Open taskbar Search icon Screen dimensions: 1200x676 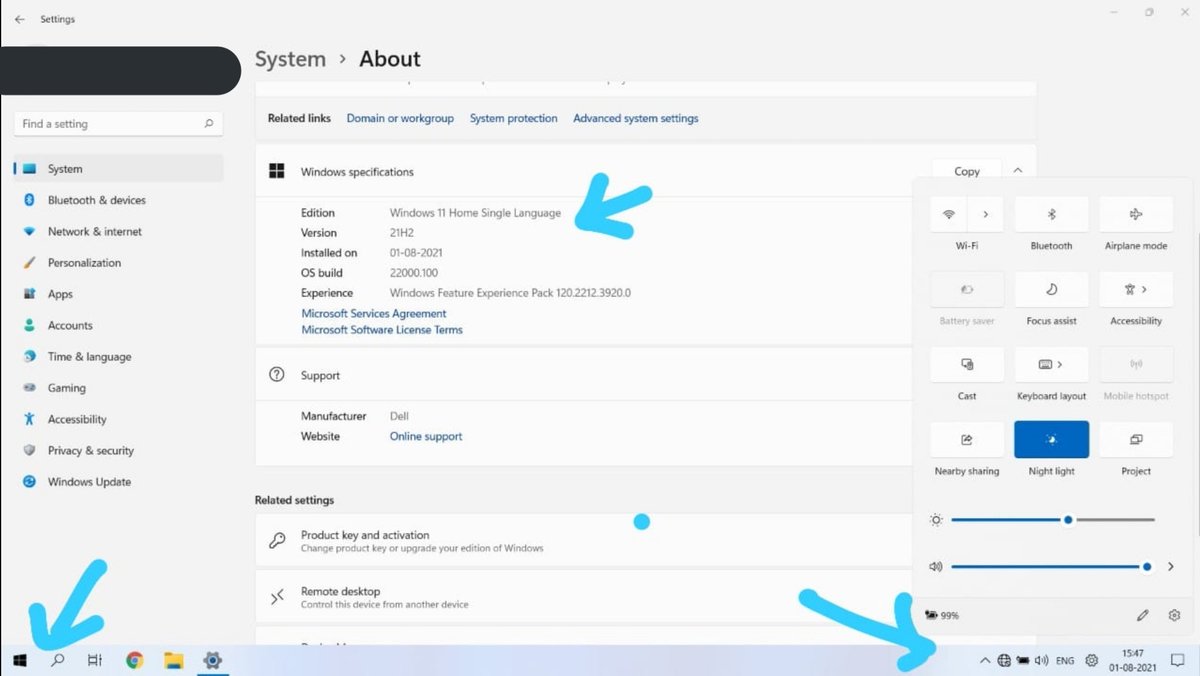(58, 660)
